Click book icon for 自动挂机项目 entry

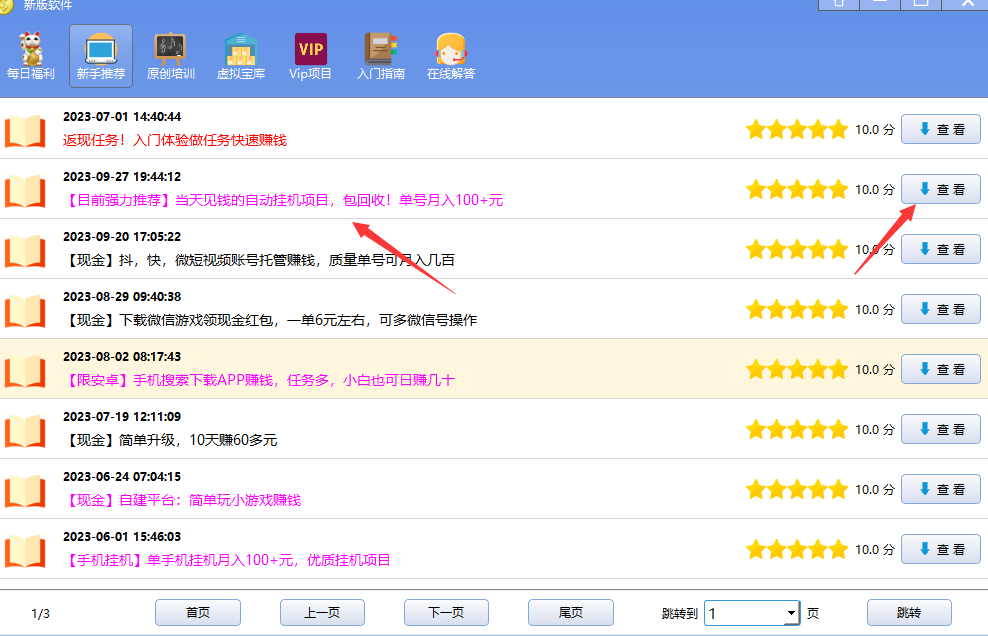point(25,190)
